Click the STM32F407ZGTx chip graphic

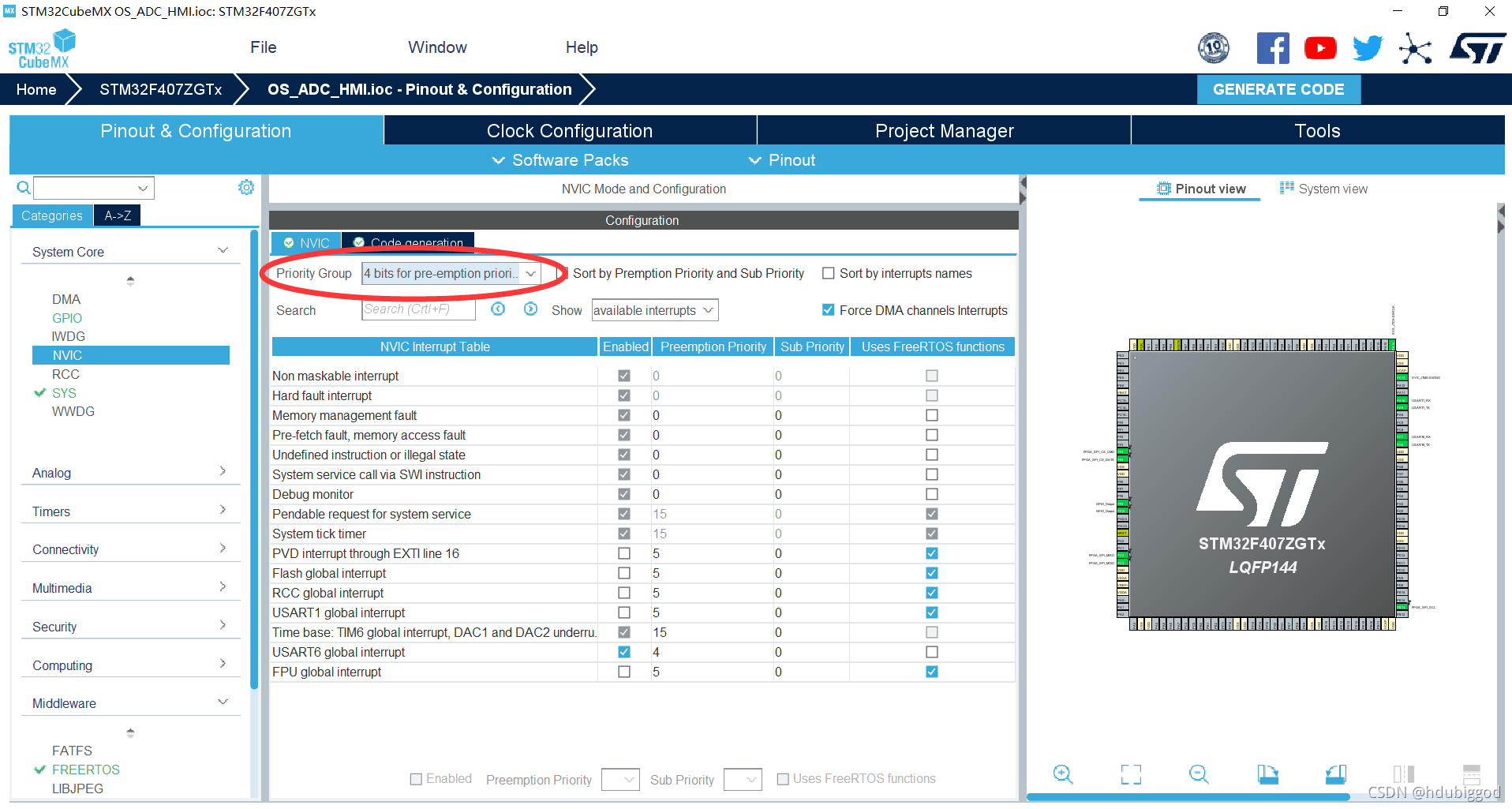(1262, 484)
